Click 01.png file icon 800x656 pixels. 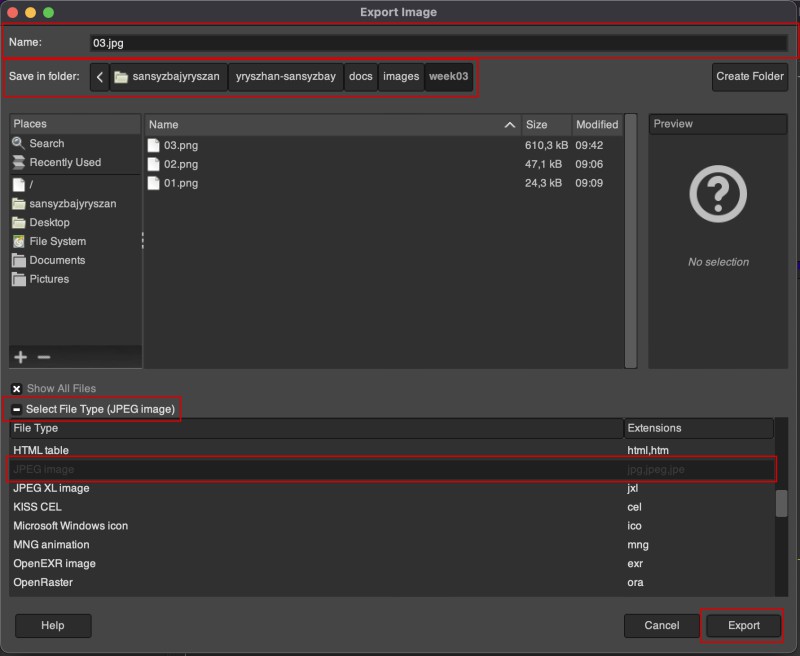pos(154,183)
